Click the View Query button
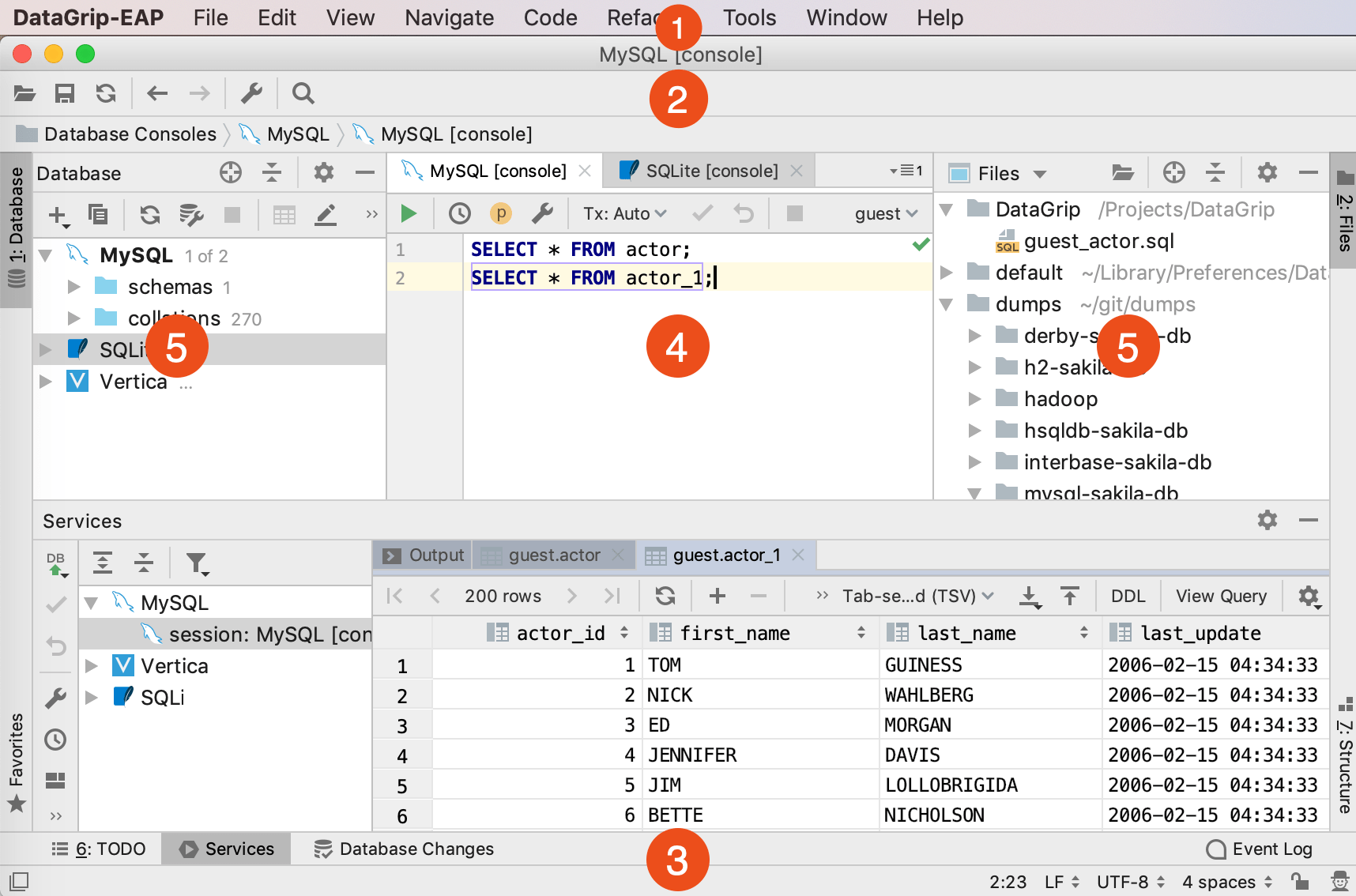Image resolution: width=1356 pixels, height=896 pixels. (x=1221, y=596)
